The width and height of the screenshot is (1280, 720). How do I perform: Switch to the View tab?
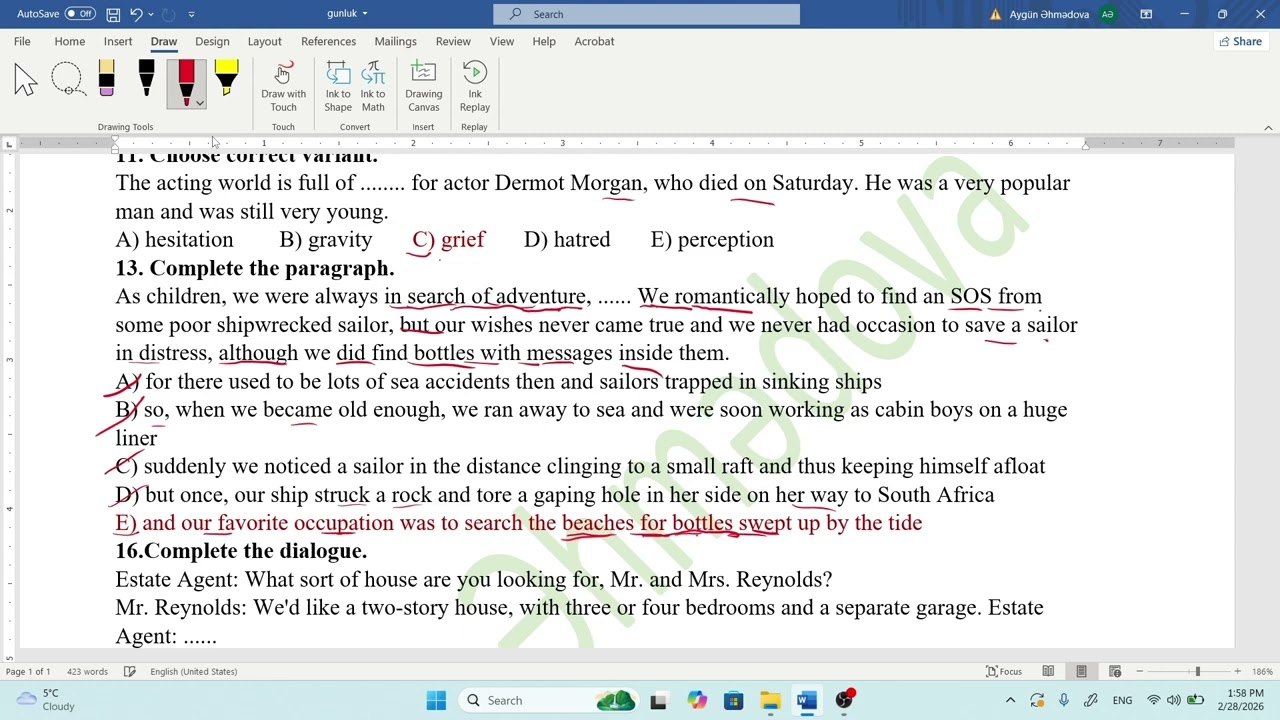pyautogui.click(x=502, y=41)
